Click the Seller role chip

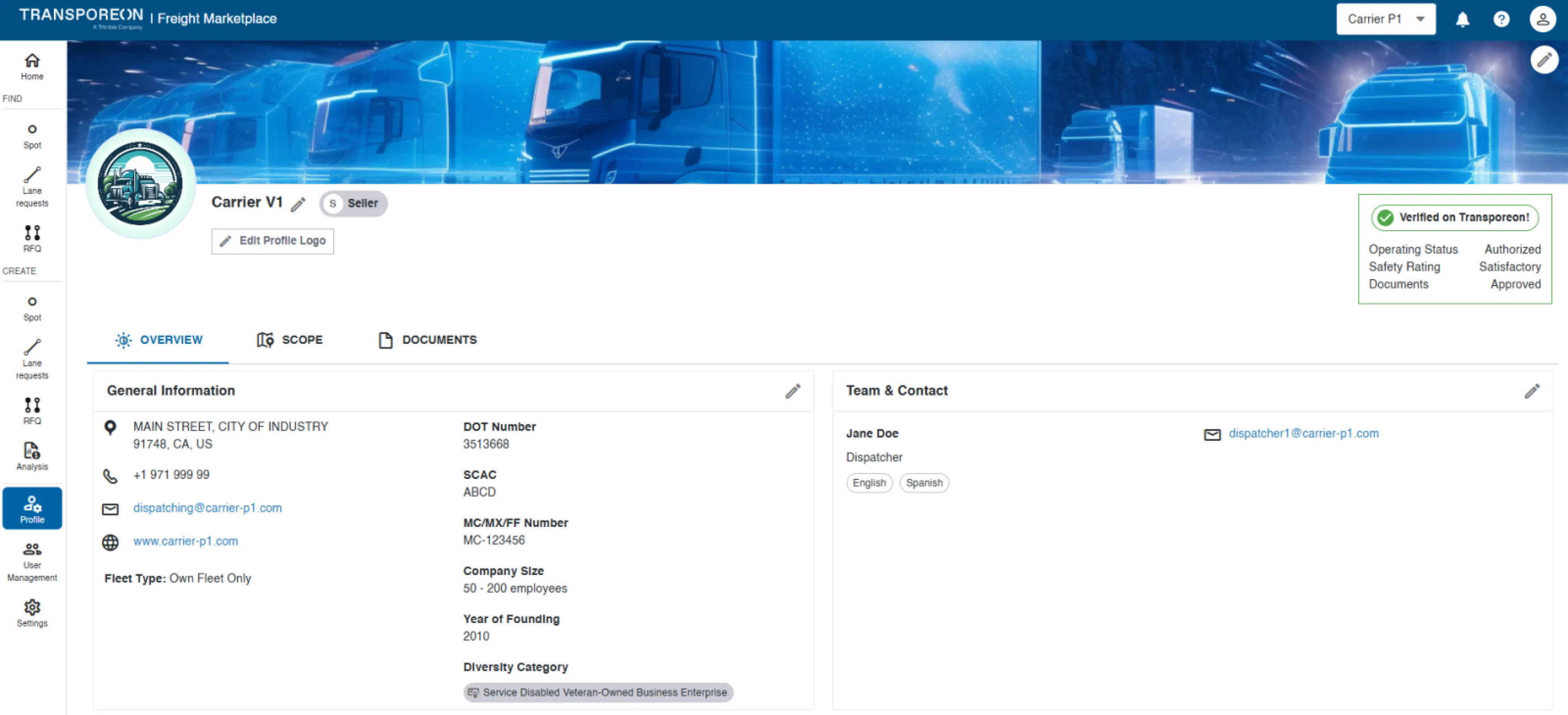click(x=354, y=203)
